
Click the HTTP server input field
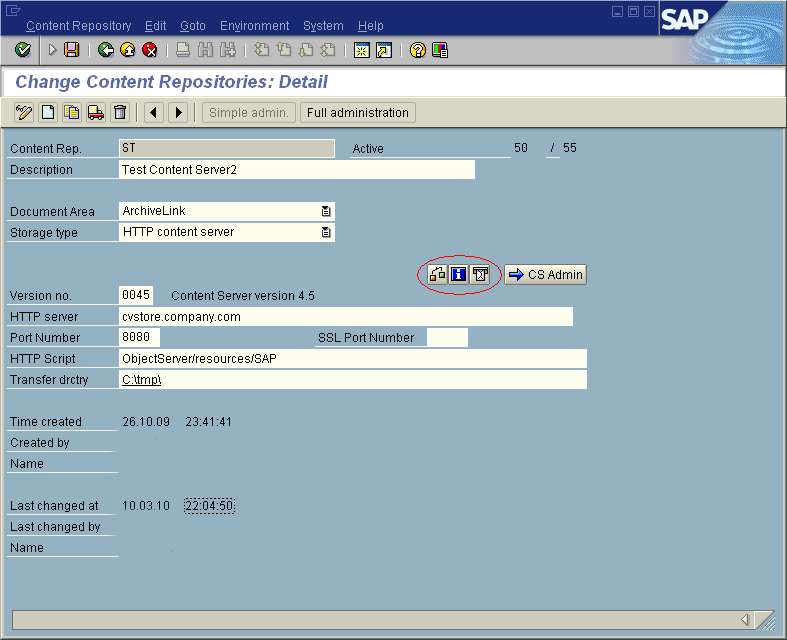(345, 317)
